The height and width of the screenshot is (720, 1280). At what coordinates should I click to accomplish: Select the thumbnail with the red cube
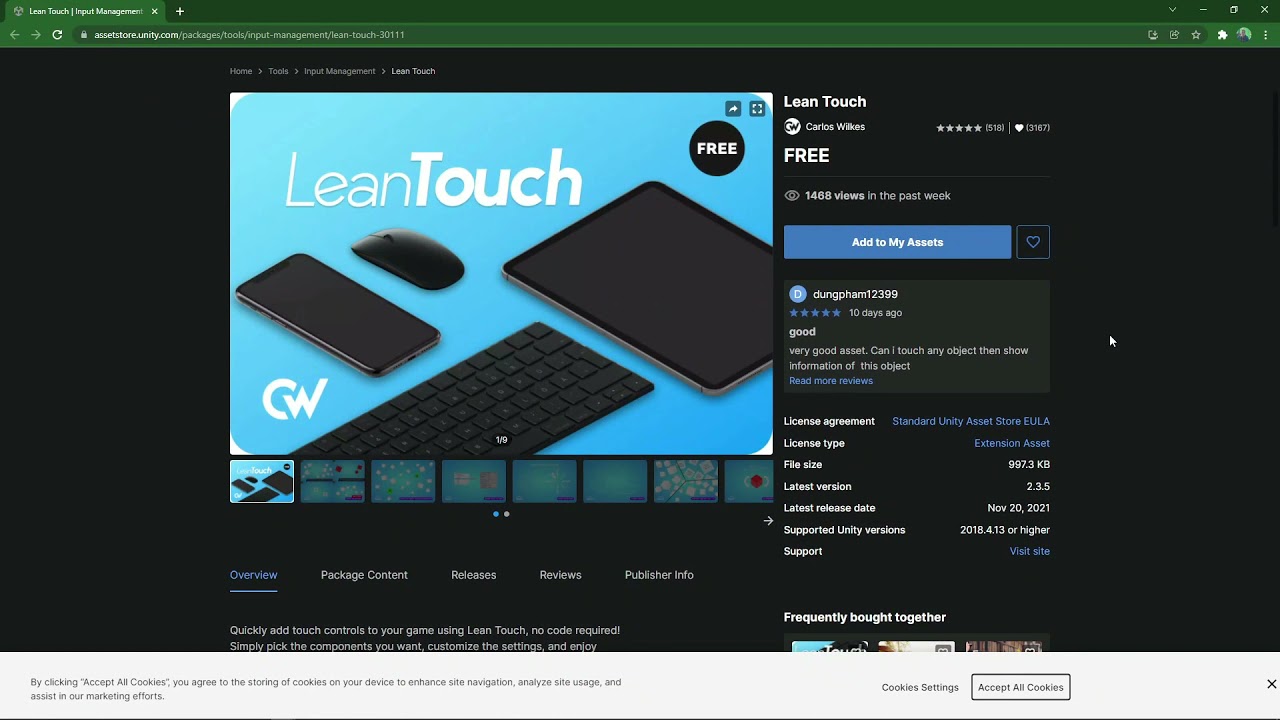748,481
